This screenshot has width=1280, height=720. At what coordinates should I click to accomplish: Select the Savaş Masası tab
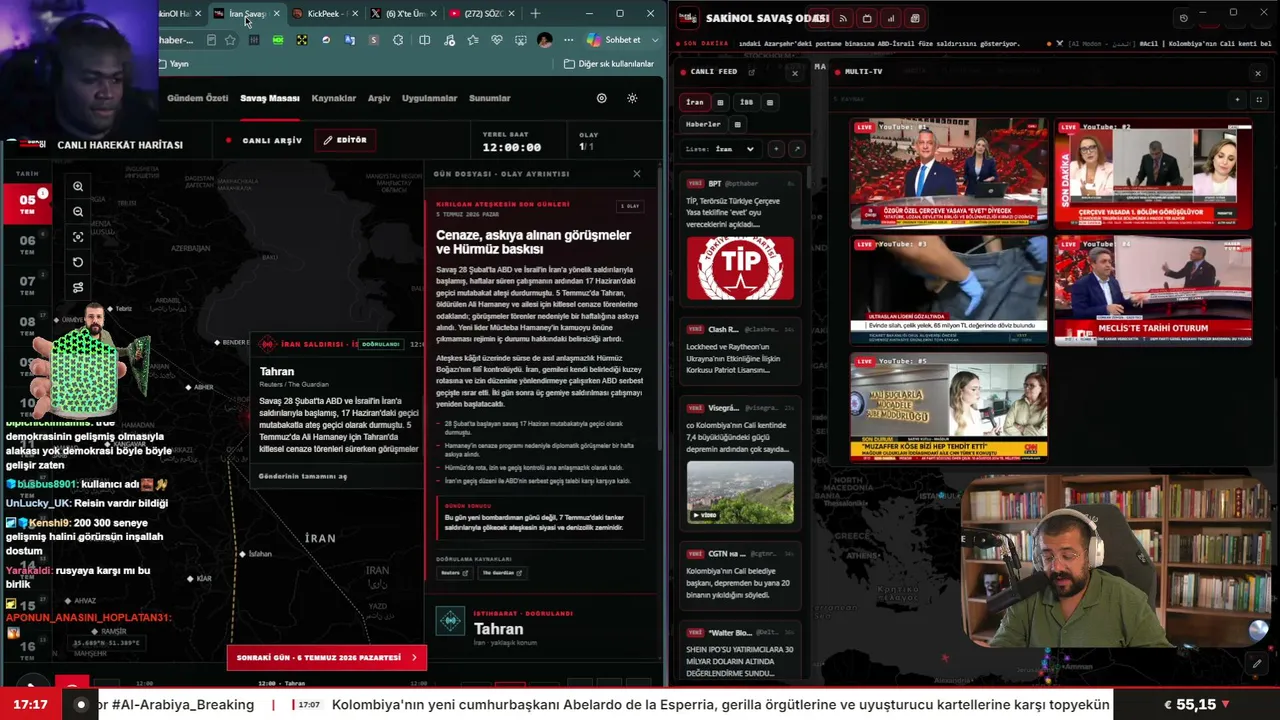270,98
